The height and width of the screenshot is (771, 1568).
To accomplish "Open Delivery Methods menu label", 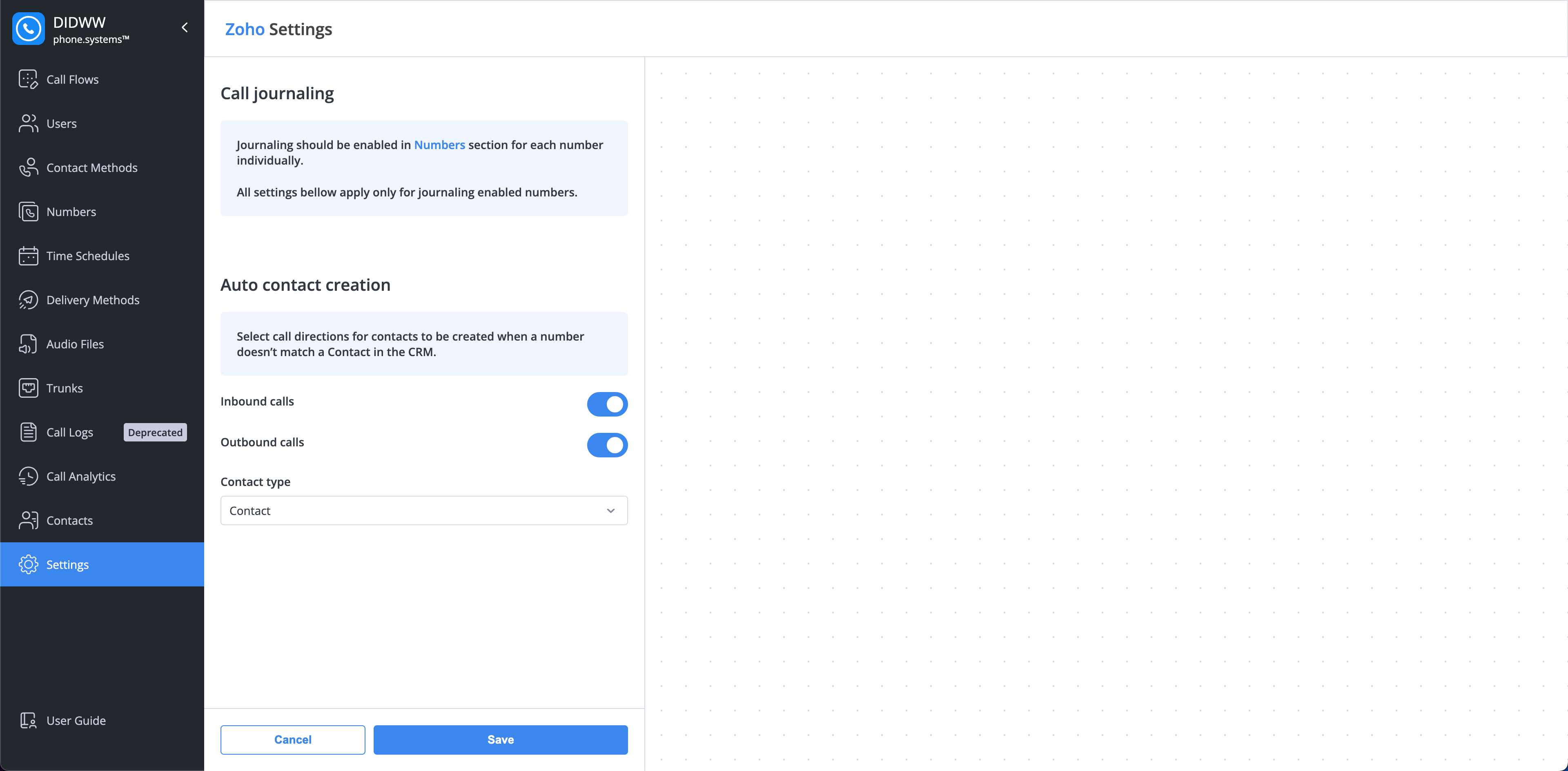I will coord(93,300).
